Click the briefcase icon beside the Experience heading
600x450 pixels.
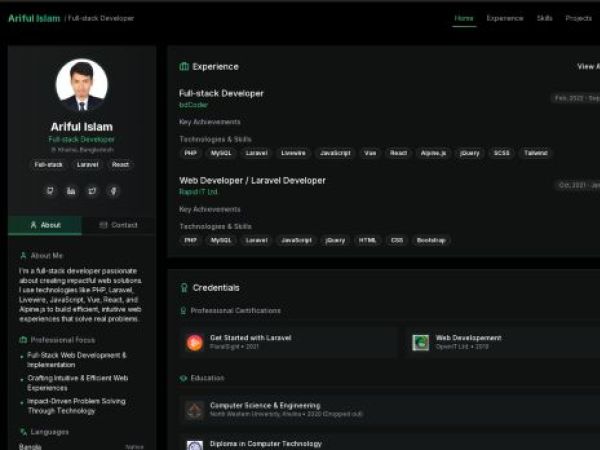coord(184,67)
